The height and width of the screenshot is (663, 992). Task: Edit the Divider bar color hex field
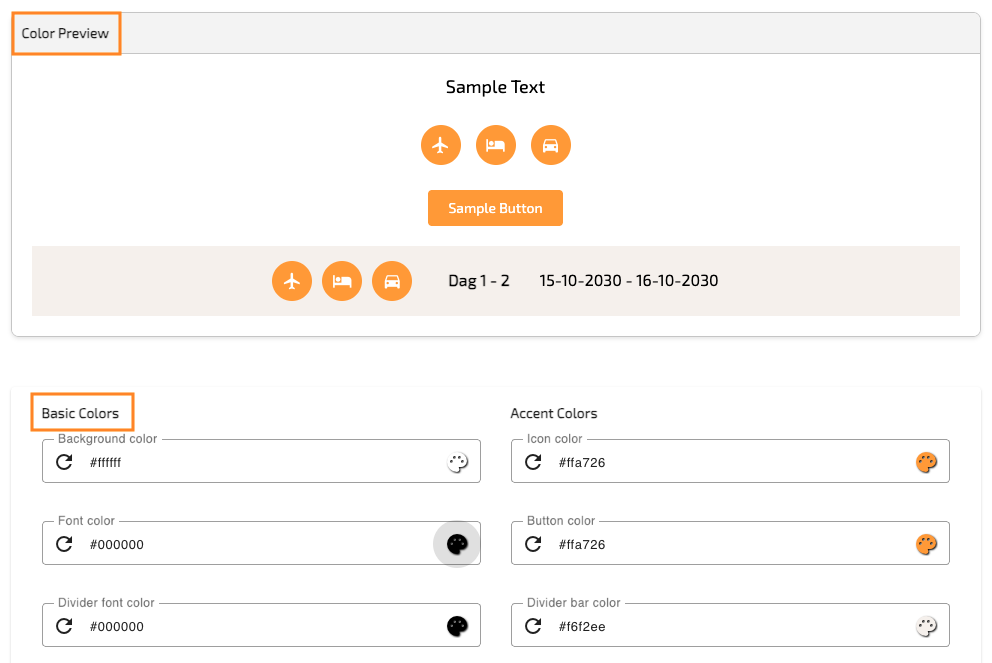pos(731,626)
